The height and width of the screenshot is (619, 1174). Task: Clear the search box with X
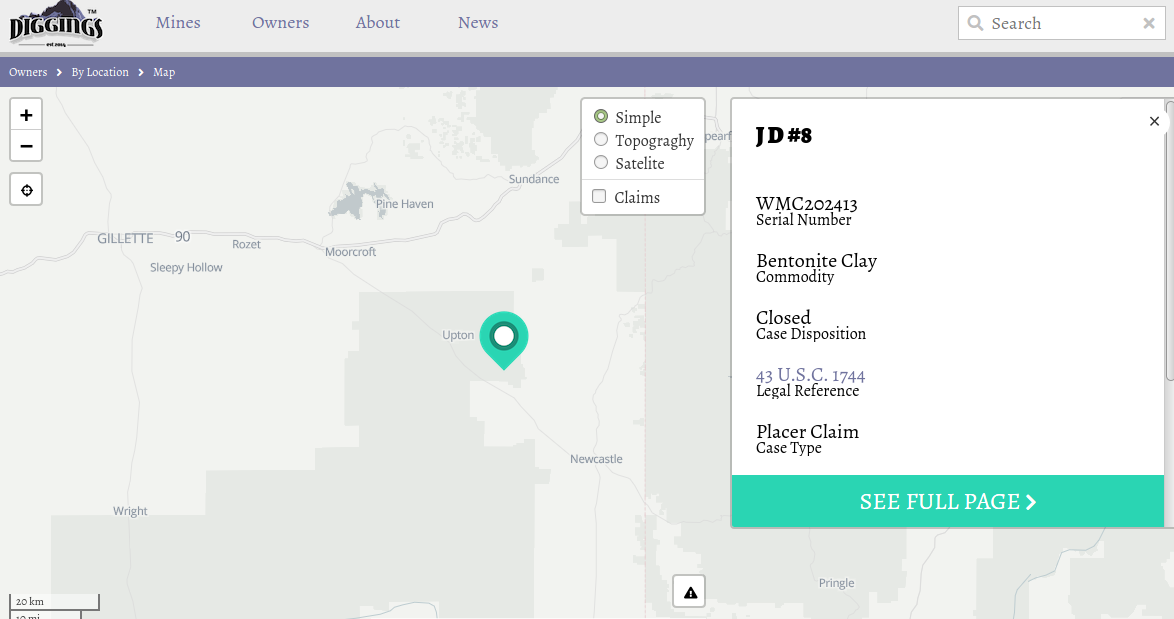[x=1149, y=23]
